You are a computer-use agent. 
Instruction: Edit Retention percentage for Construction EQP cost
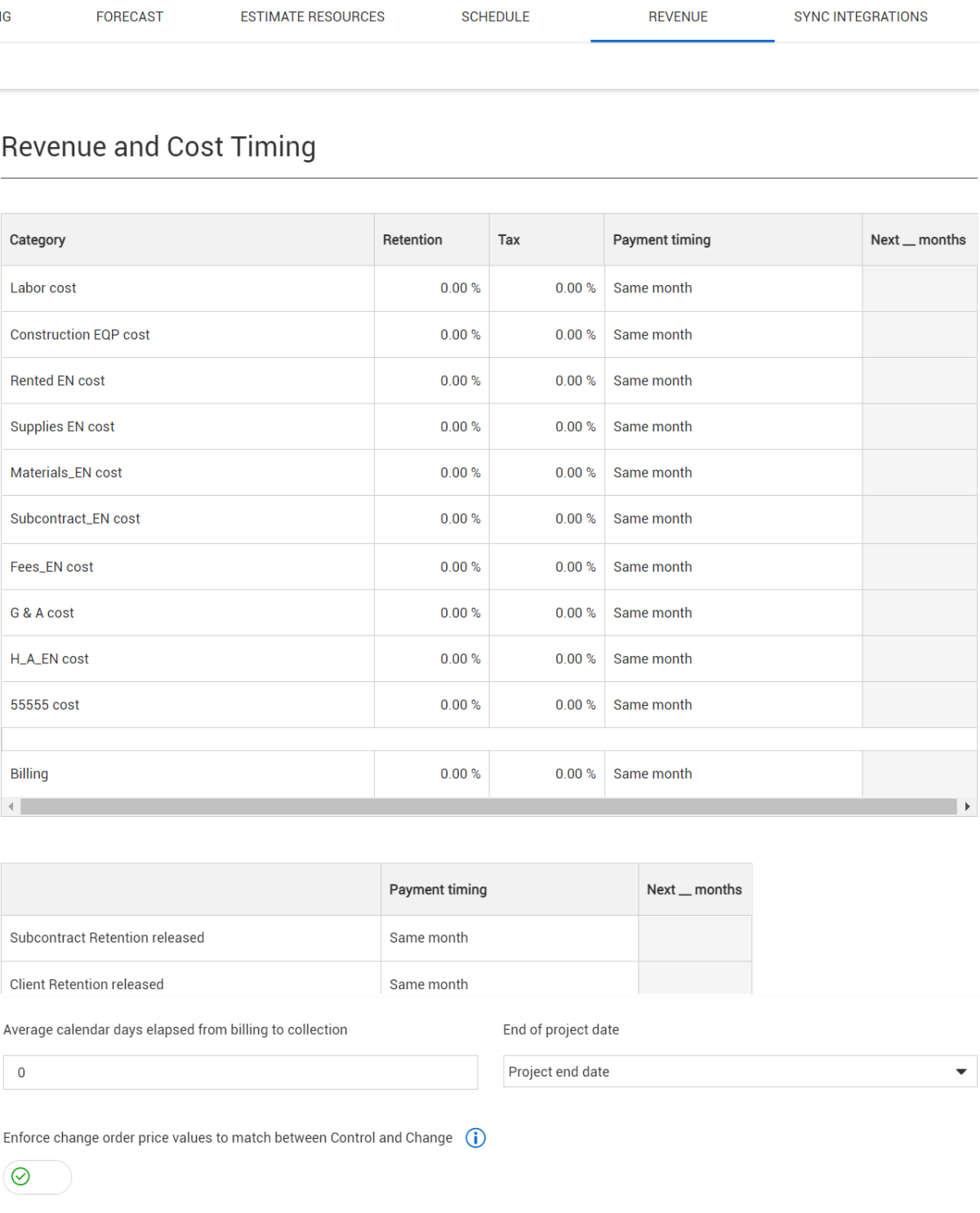pyautogui.click(x=431, y=335)
